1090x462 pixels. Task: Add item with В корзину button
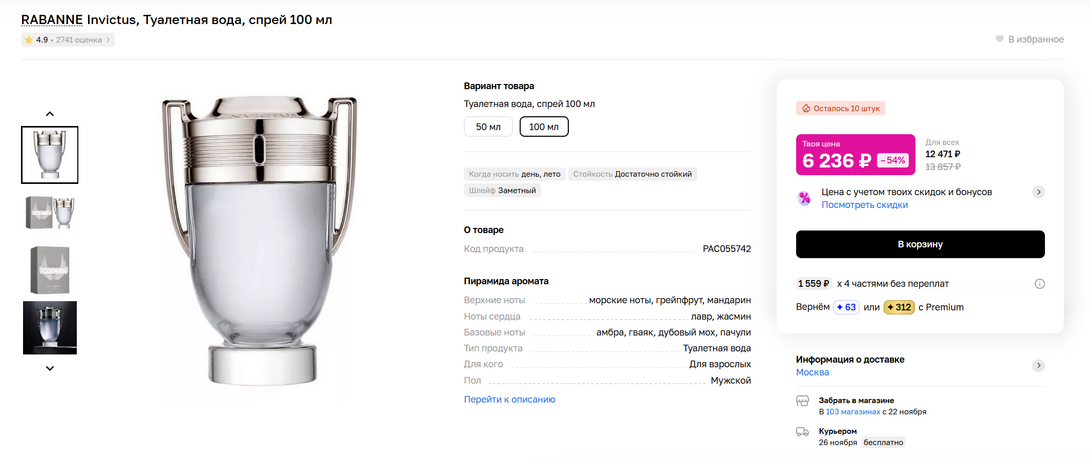coord(920,244)
